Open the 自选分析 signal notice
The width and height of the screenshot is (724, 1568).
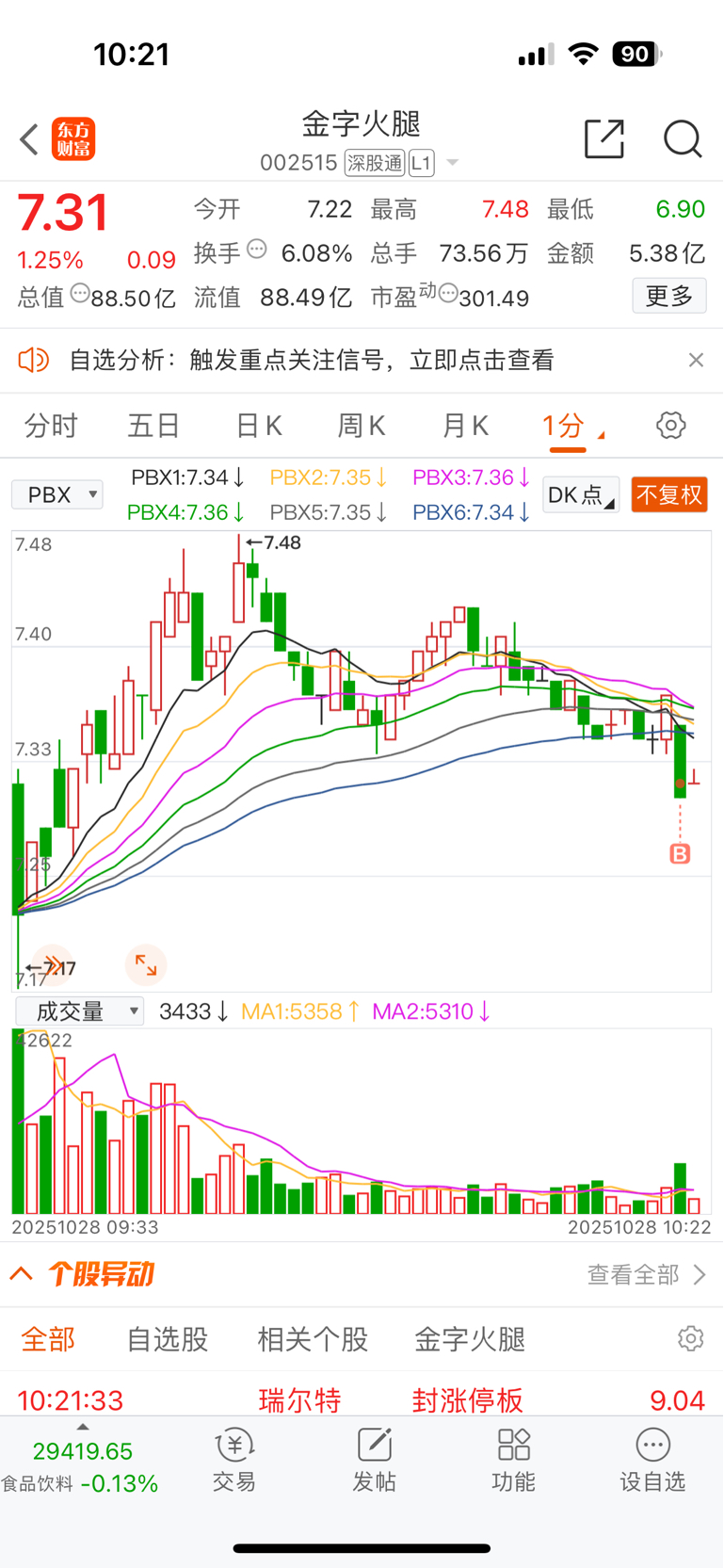tap(312, 360)
